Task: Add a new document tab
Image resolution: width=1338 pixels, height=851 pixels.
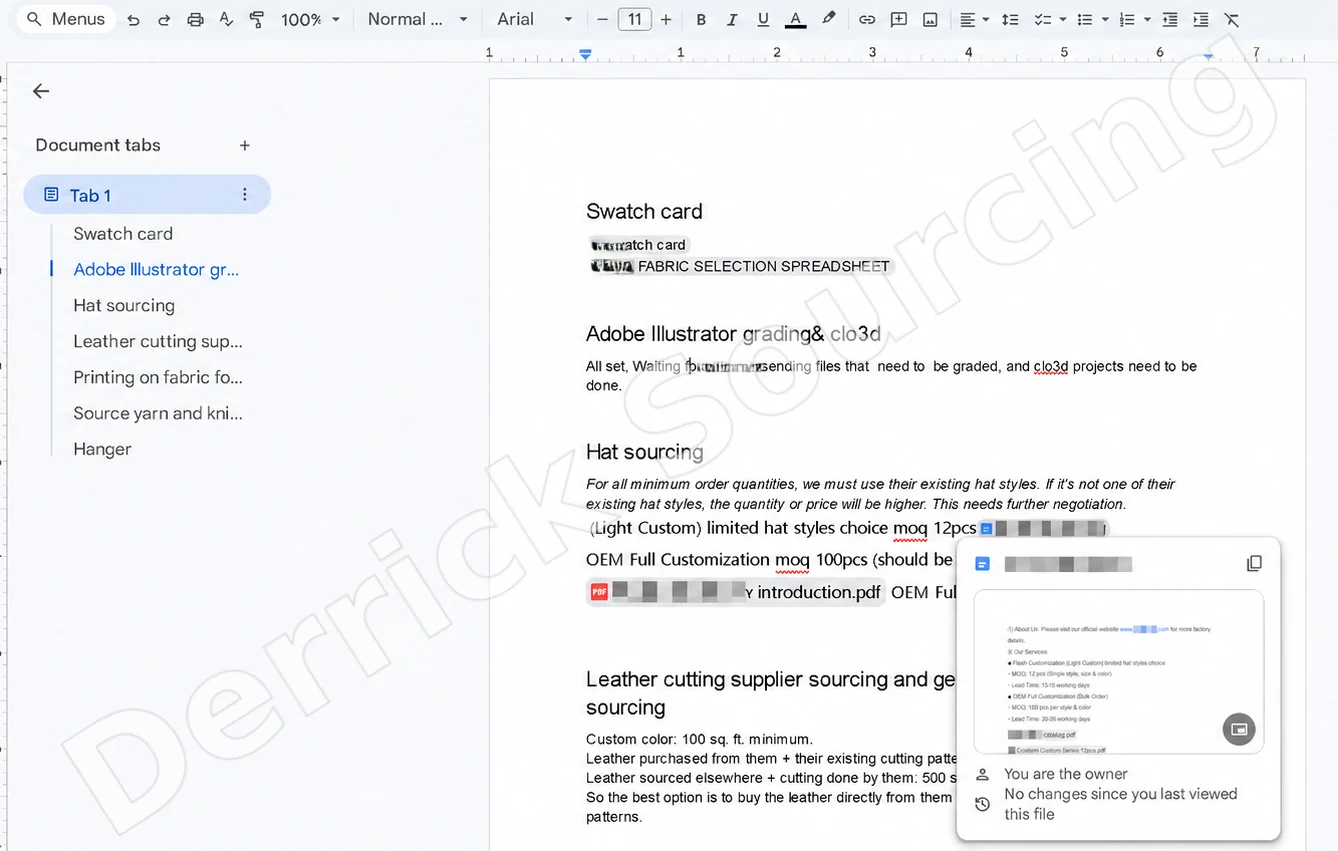Action: click(245, 146)
